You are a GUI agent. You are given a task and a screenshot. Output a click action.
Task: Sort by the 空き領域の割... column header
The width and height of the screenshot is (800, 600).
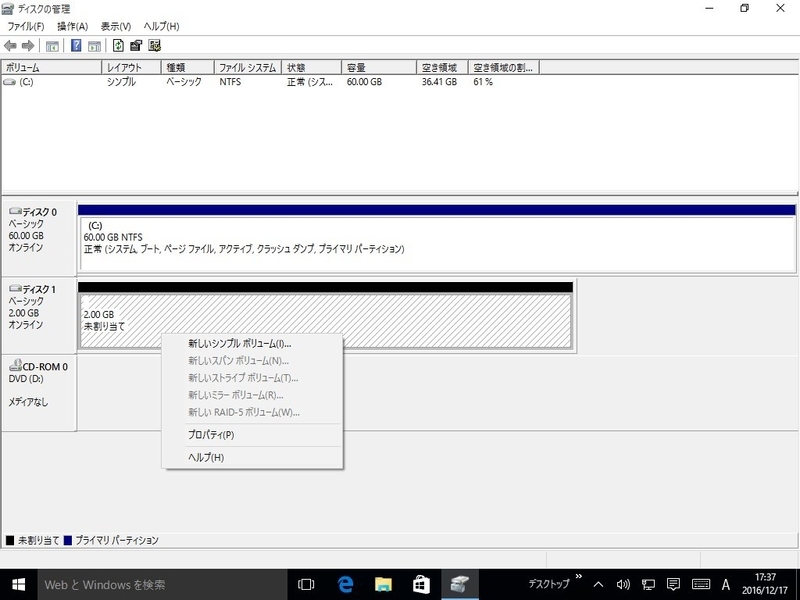(504, 67)
